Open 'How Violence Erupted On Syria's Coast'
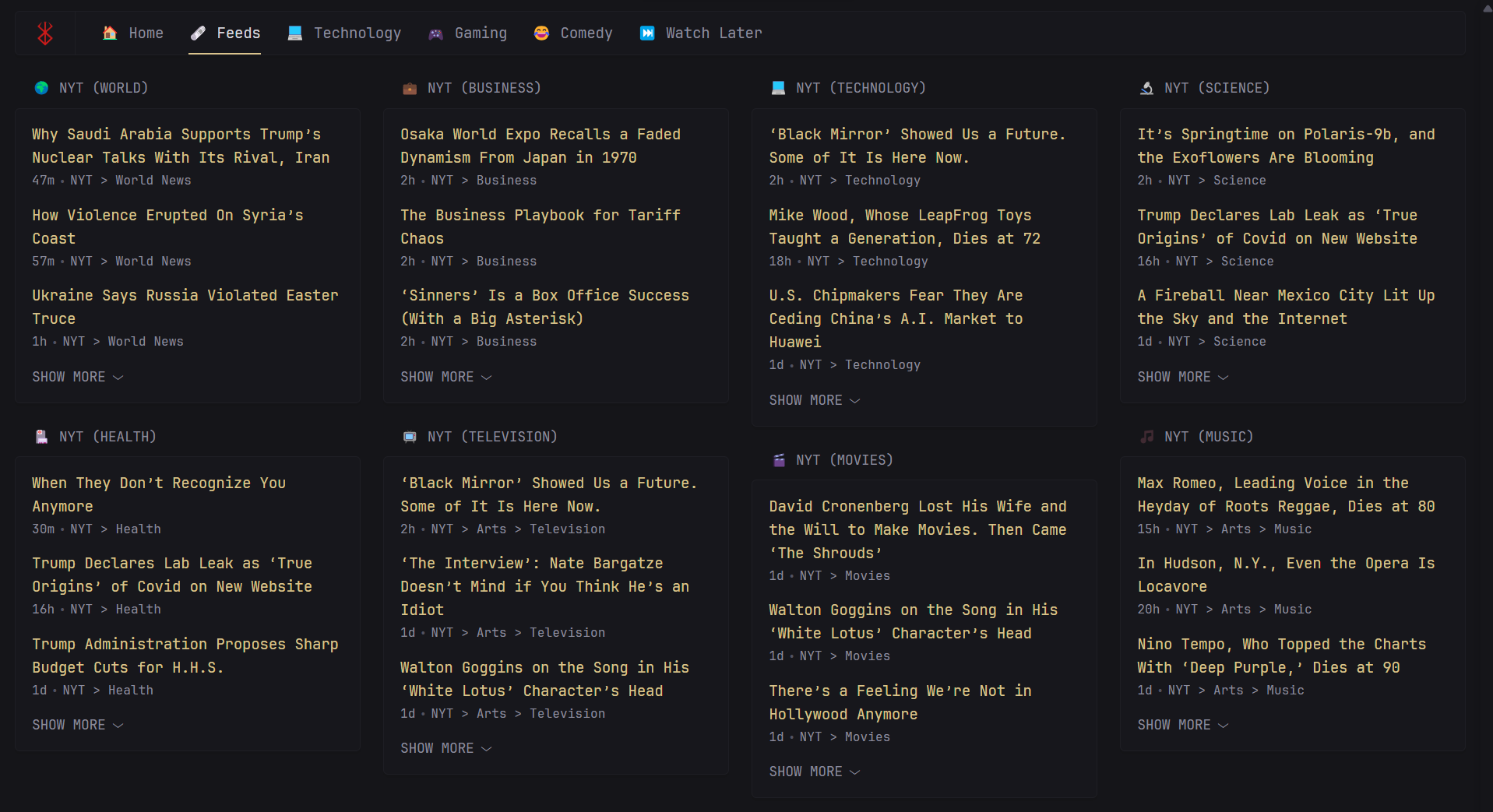 pyautogui.click(x=167, y=227)
